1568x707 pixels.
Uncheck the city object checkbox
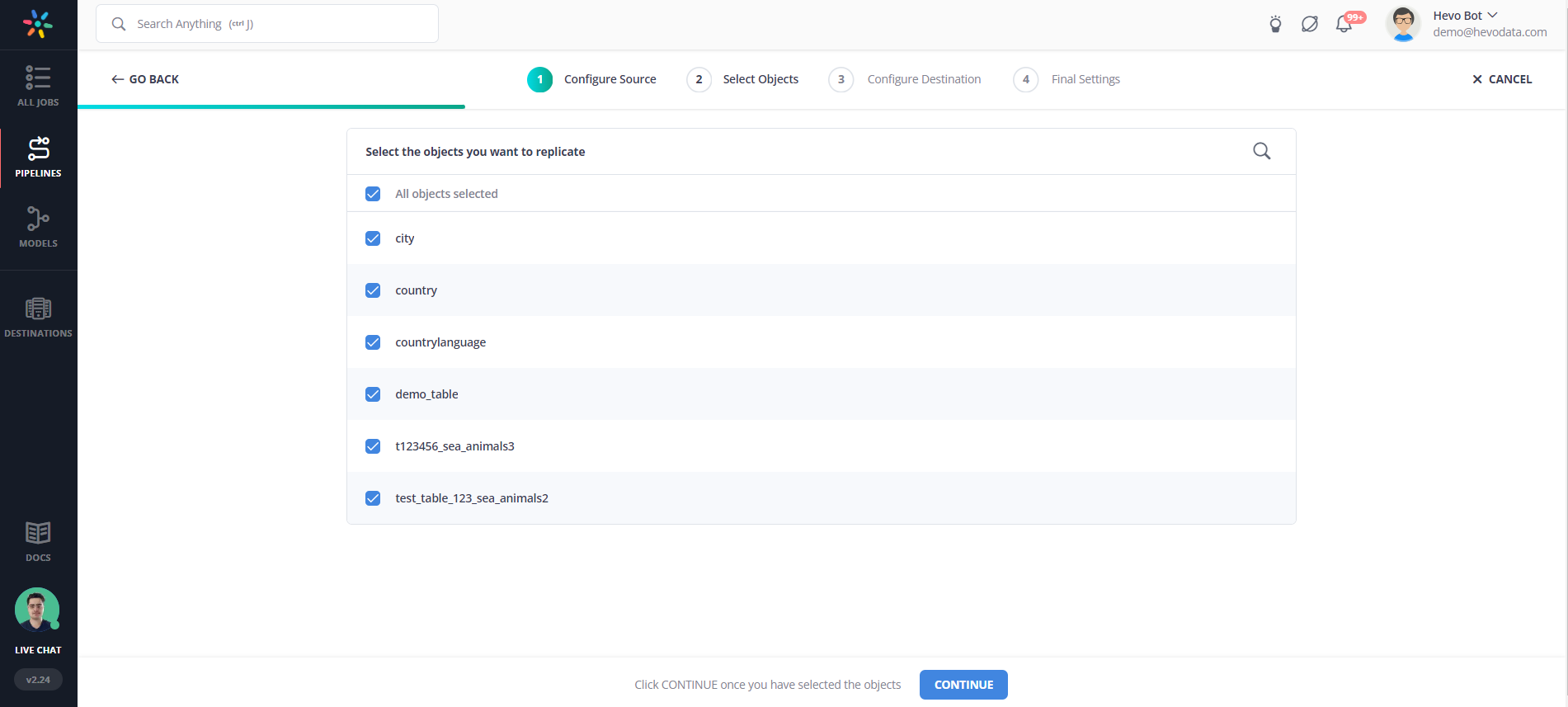click(x=373, y=238)
